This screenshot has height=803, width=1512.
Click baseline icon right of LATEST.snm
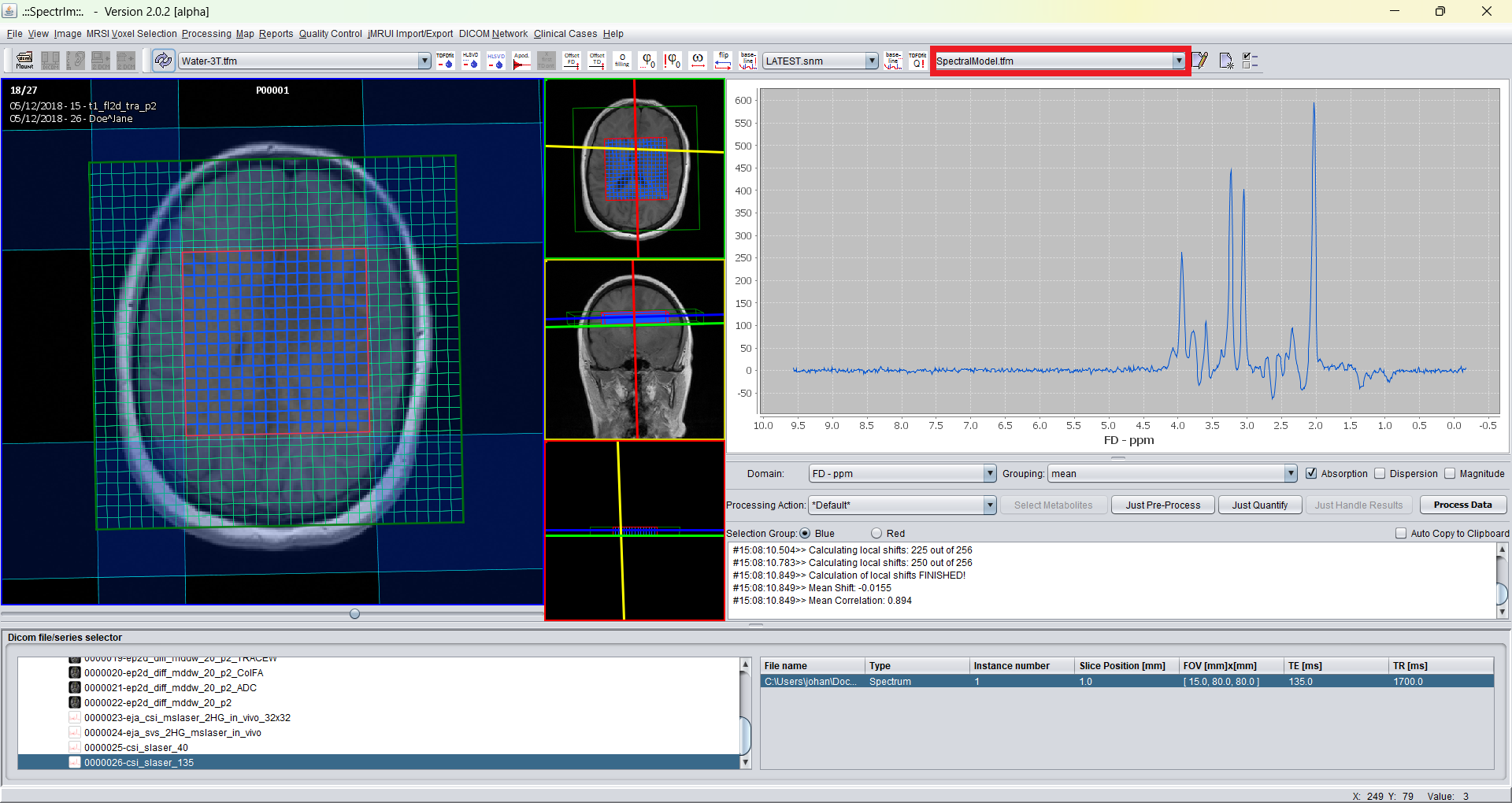tap(893, 61)
